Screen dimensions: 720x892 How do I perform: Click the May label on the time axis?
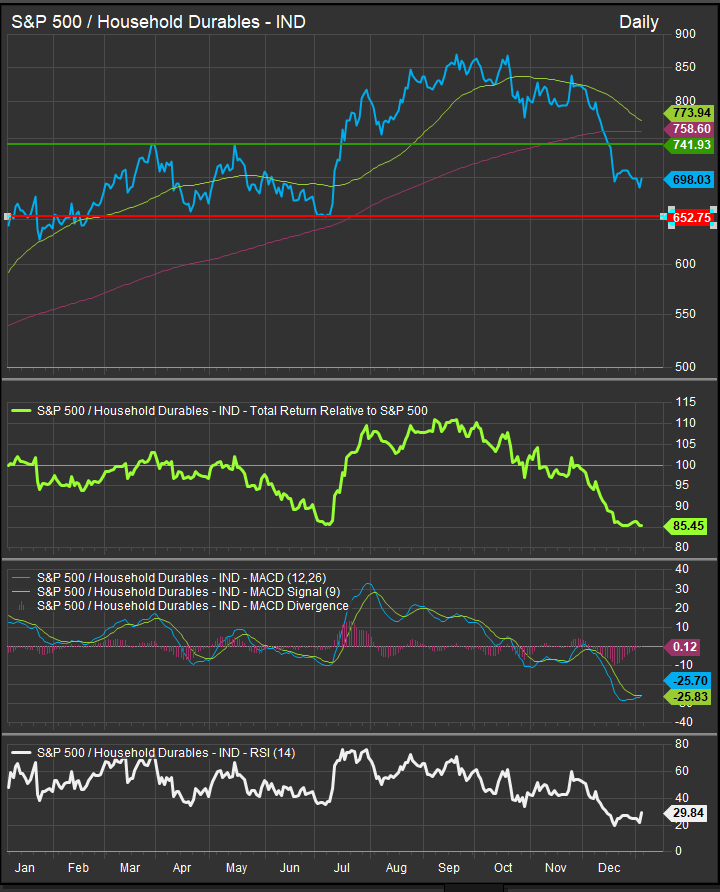pyautogui.click(x=236, y=868)
